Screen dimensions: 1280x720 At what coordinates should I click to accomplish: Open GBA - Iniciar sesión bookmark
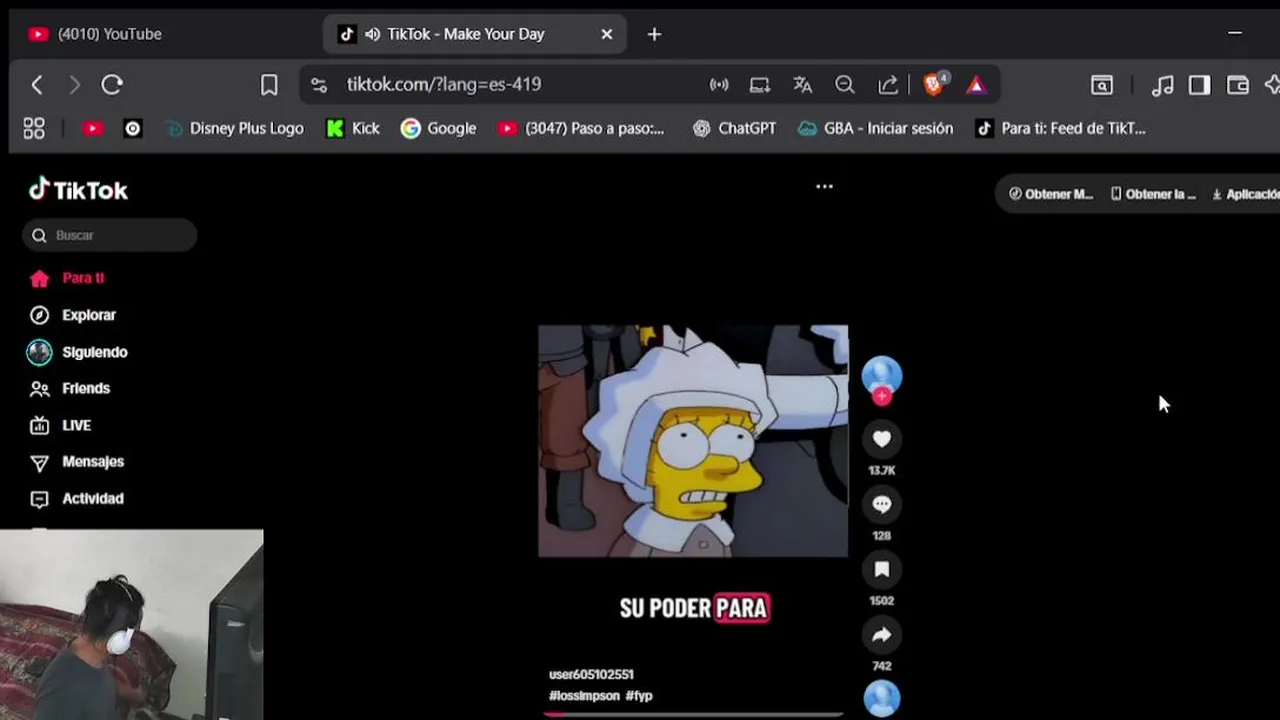click(875, 128)
